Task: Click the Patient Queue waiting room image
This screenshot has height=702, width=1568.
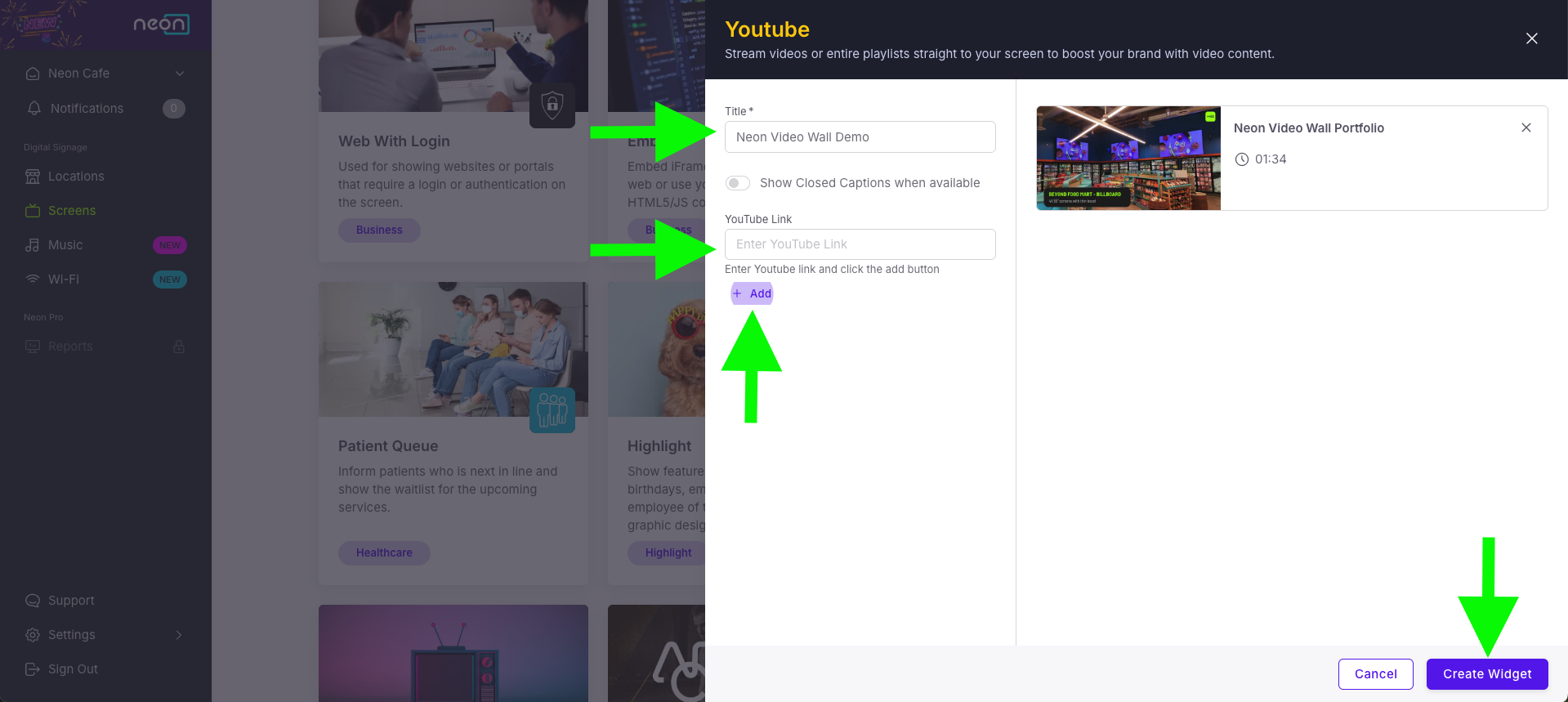Action: point(453,350)
